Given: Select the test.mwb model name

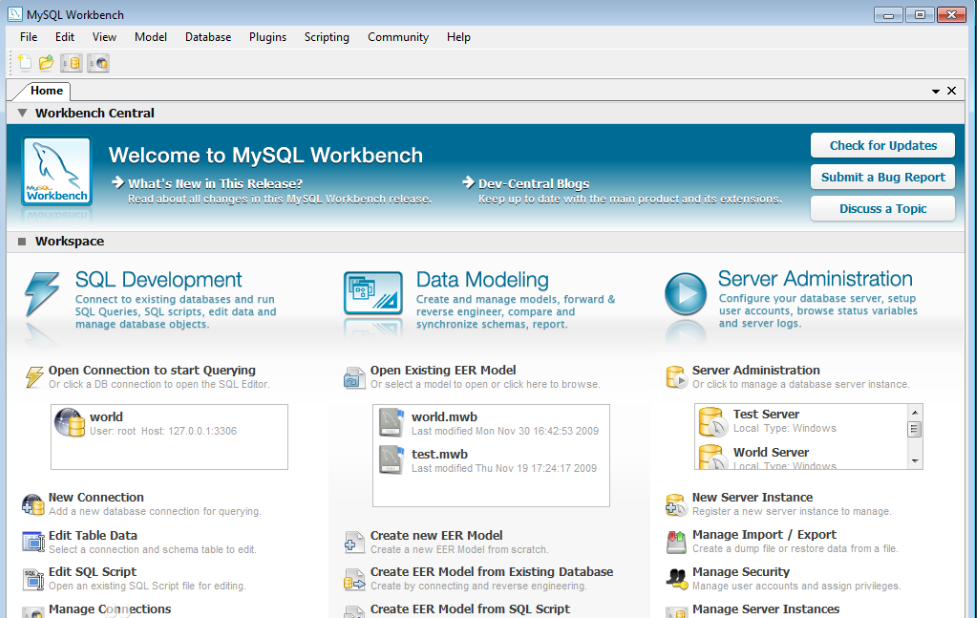Looking at the screenshot, I should point(439,455).
